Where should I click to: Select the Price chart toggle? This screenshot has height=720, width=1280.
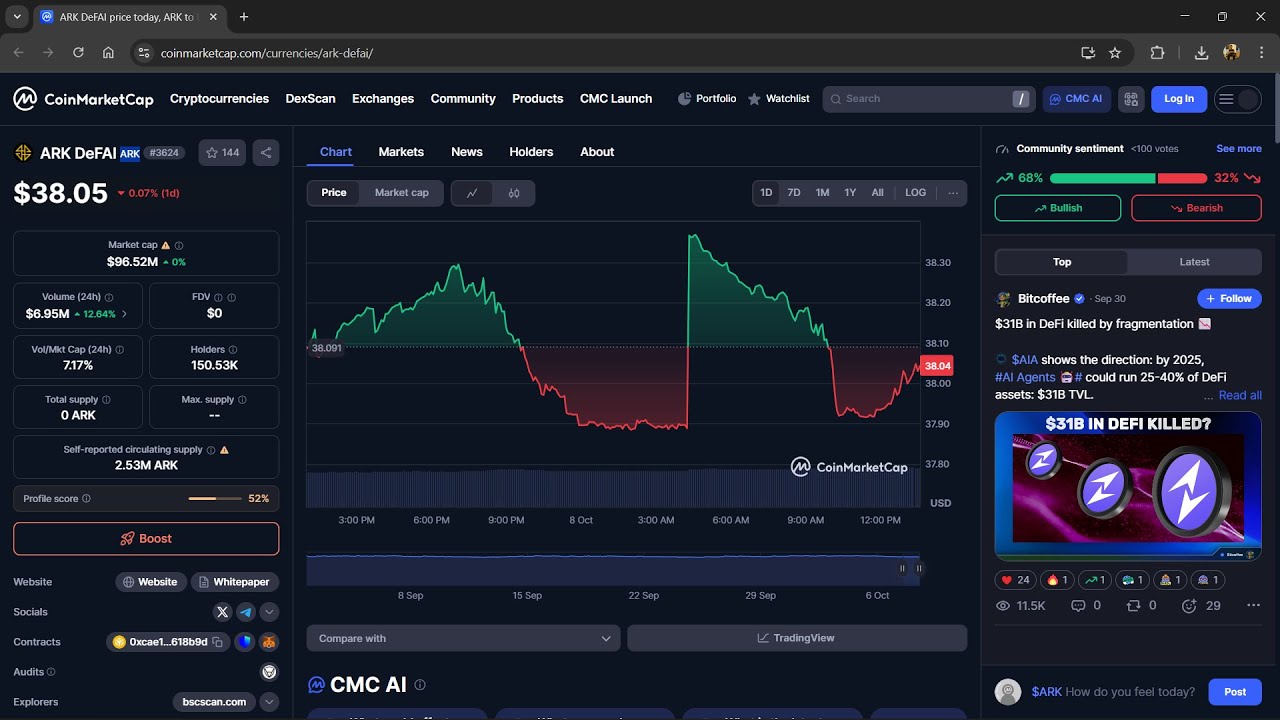334,193
